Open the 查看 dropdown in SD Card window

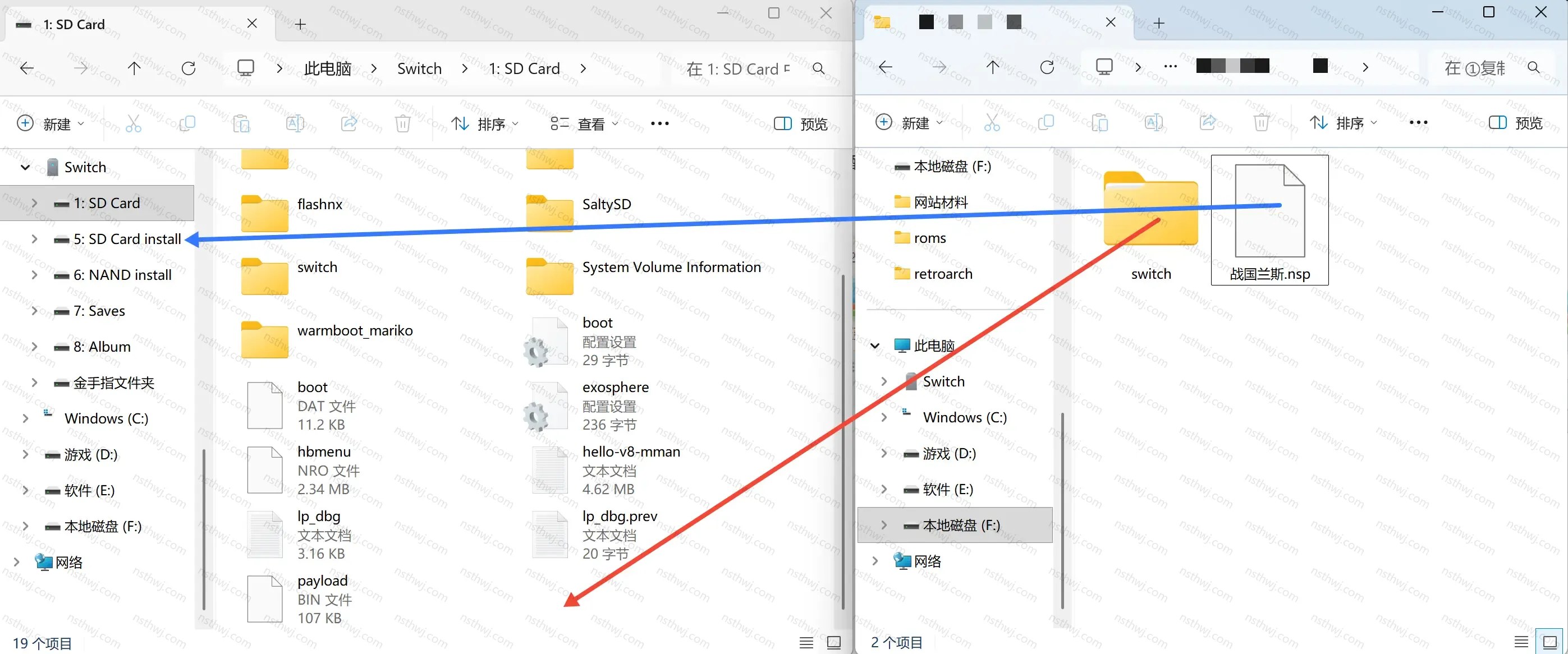pos(584,123)
